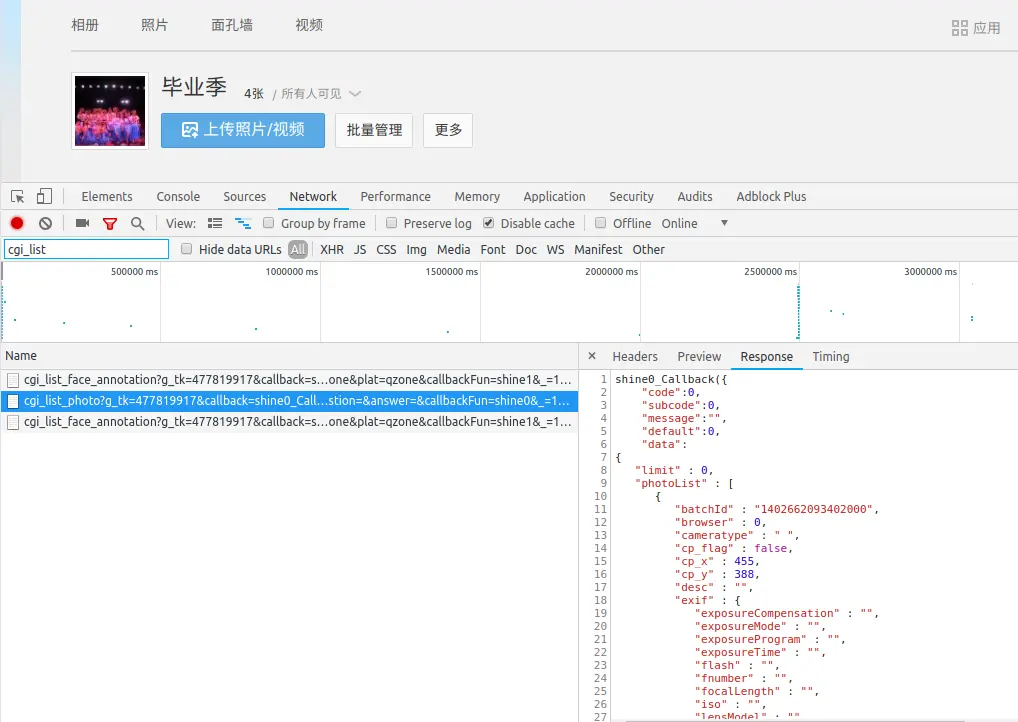Image resolution: width=1018 pixels, height=722 pixels.
Task: Expand the 所有人可见 visibility dropdown
Action: [354, 93]
